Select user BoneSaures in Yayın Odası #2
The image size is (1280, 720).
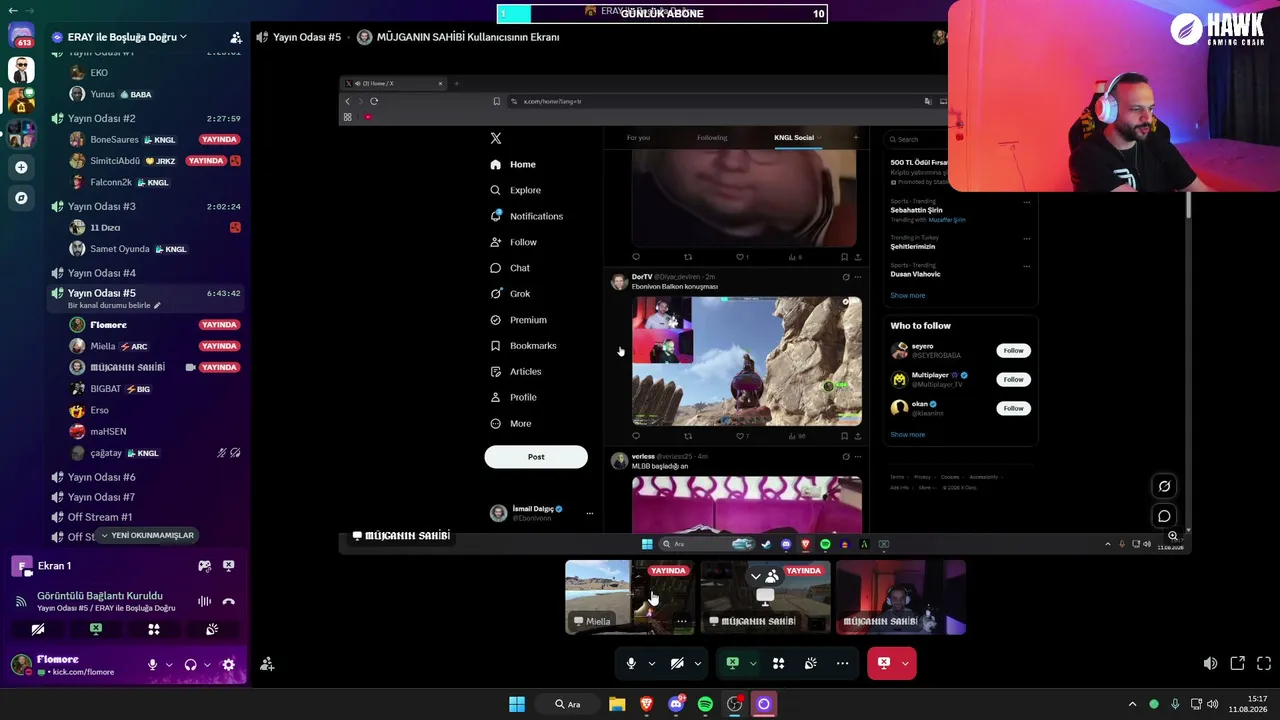coord(155,140)
